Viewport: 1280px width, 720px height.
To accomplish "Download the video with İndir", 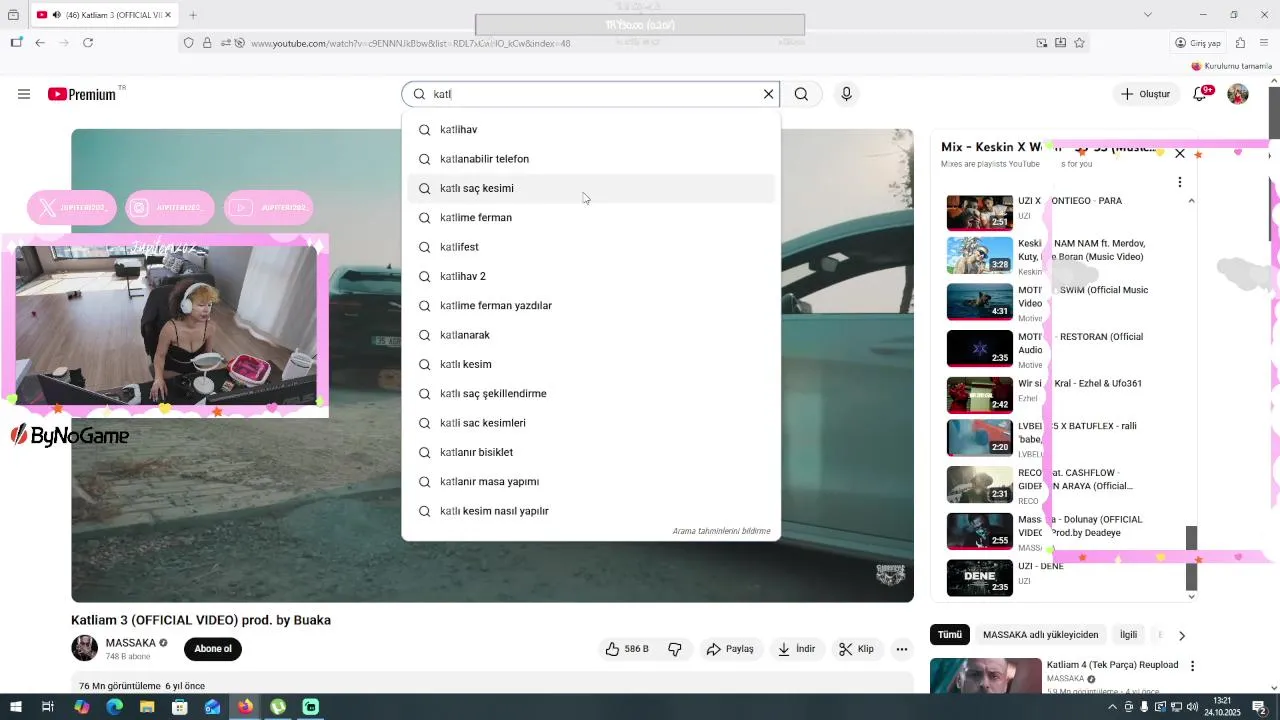I will pos(797,649).
